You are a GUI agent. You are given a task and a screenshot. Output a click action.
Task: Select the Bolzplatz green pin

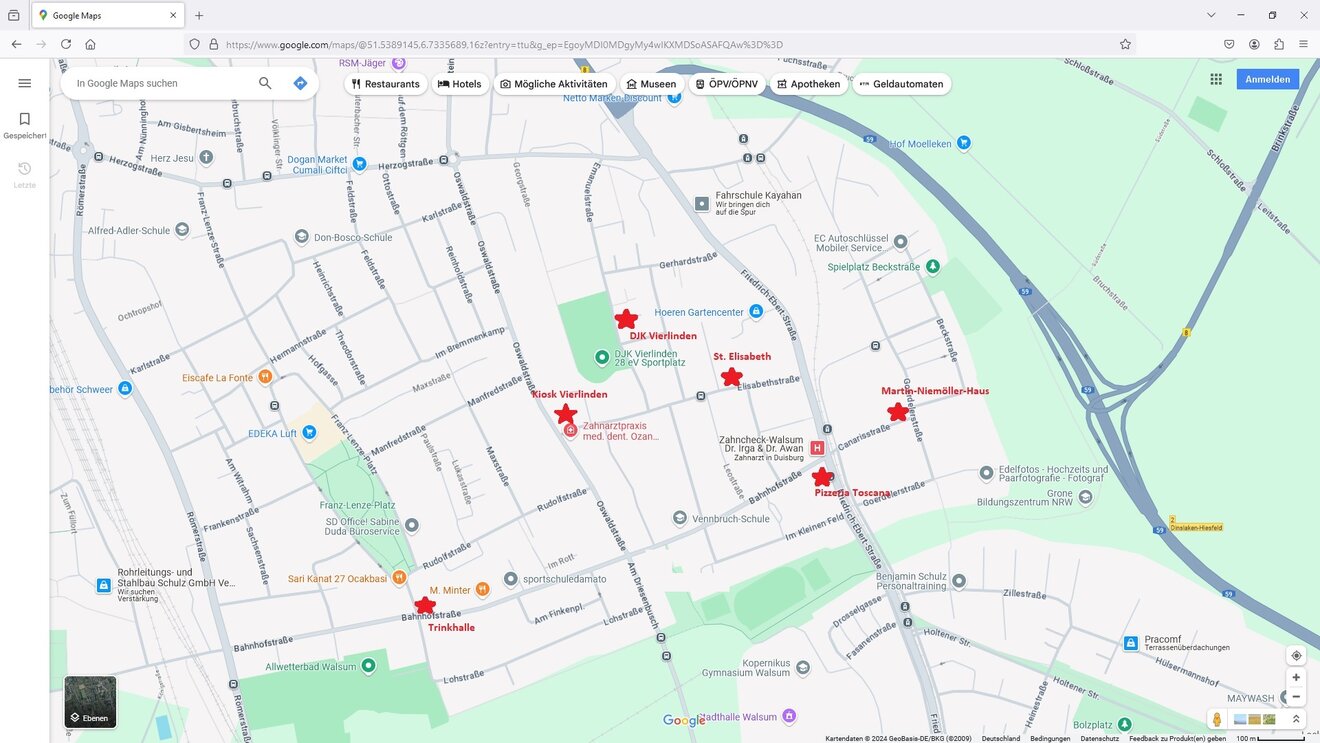click(1125, 724)
